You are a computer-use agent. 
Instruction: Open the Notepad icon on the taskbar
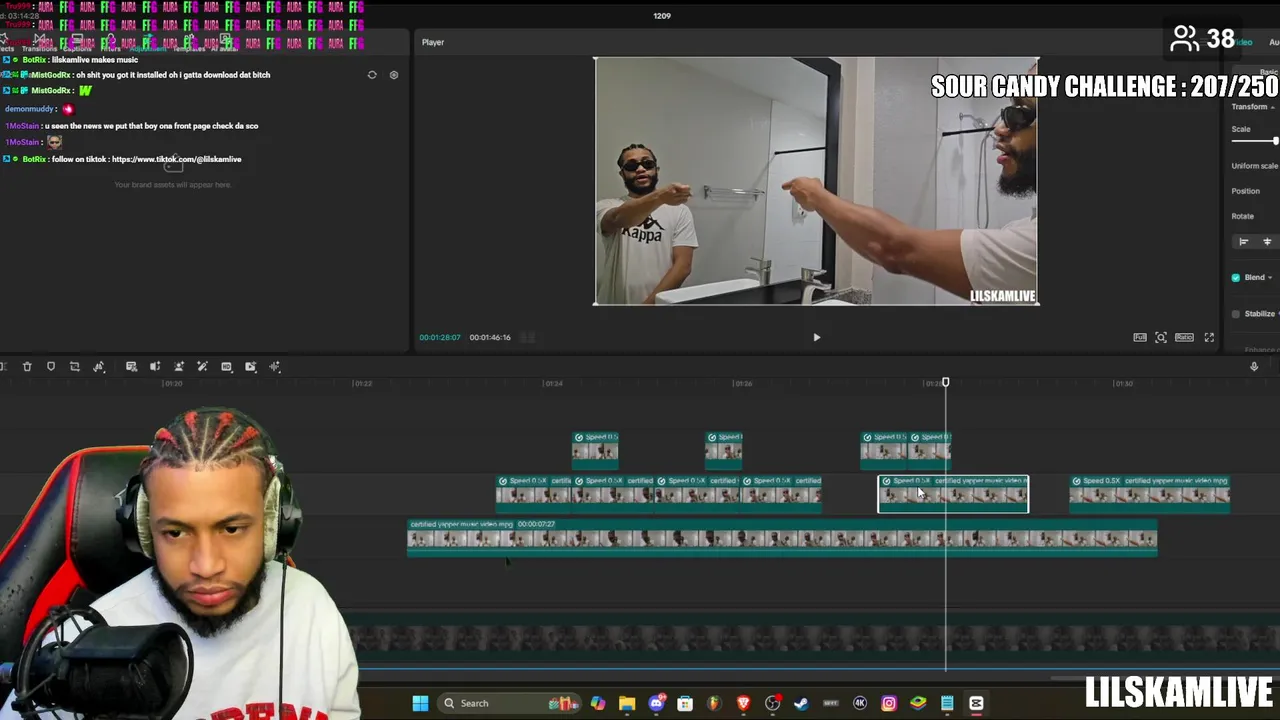pos(947,704)
